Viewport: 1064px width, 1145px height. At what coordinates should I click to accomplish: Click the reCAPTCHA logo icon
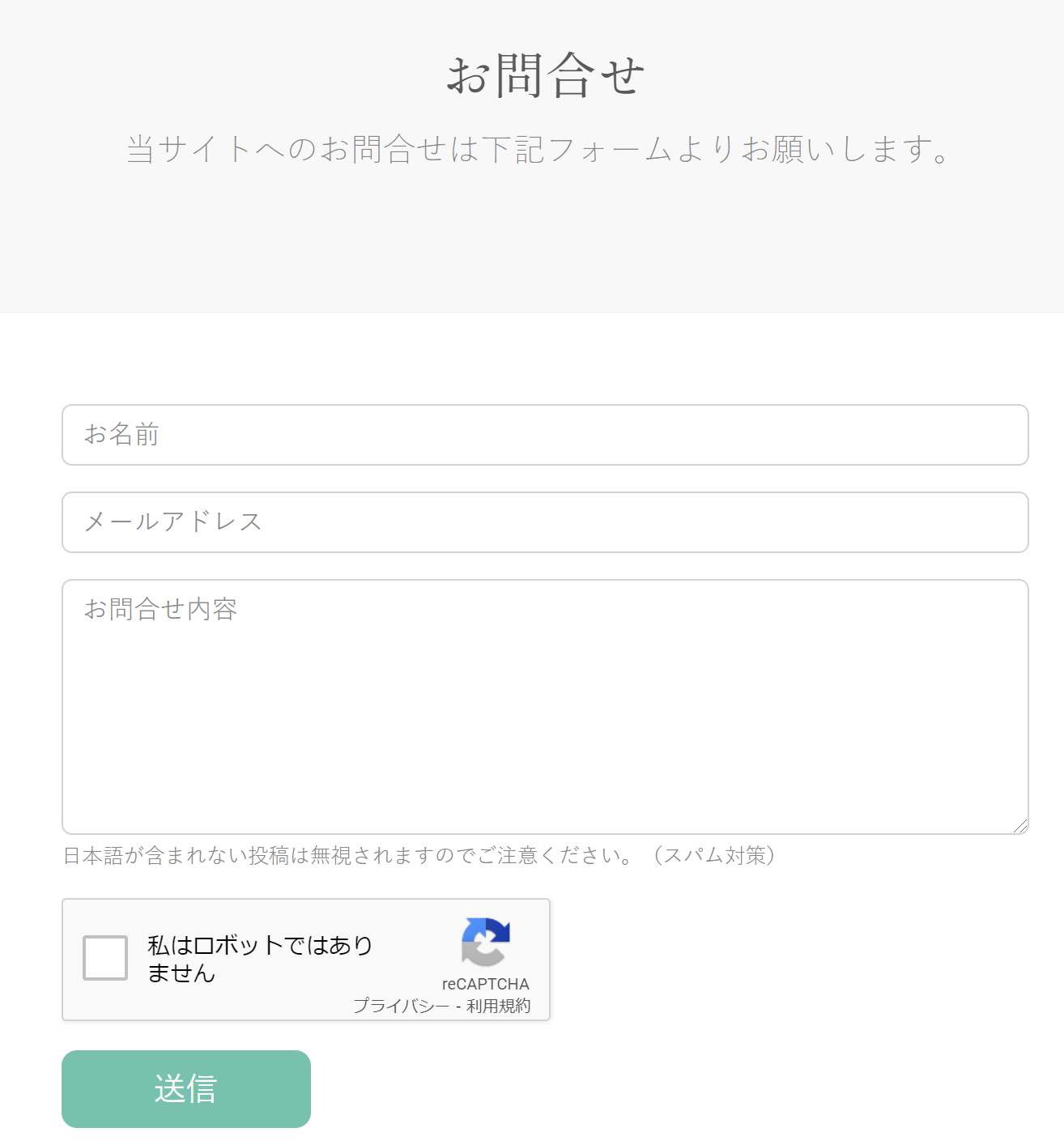pyautogui.click(x=485, y=942)
